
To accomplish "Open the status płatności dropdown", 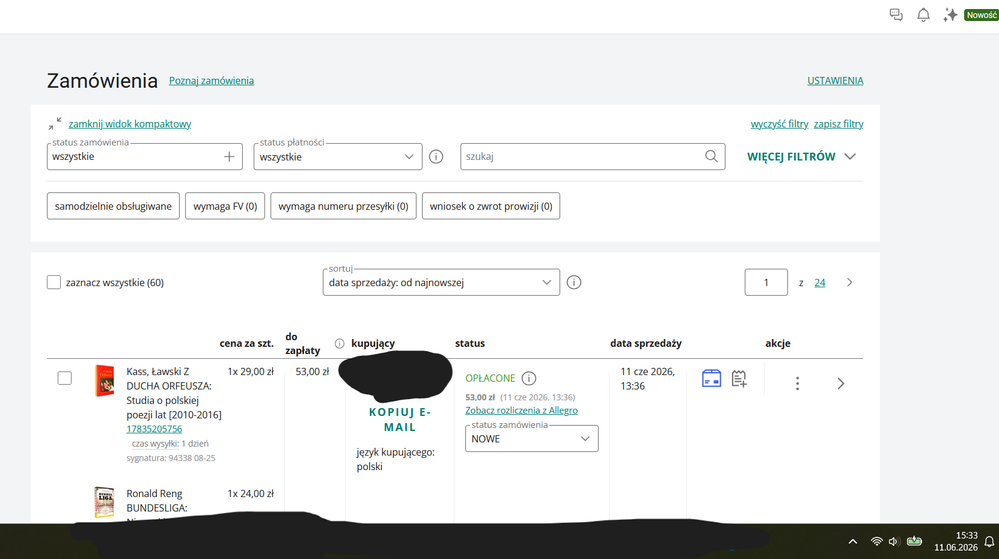I will point(338,157).
